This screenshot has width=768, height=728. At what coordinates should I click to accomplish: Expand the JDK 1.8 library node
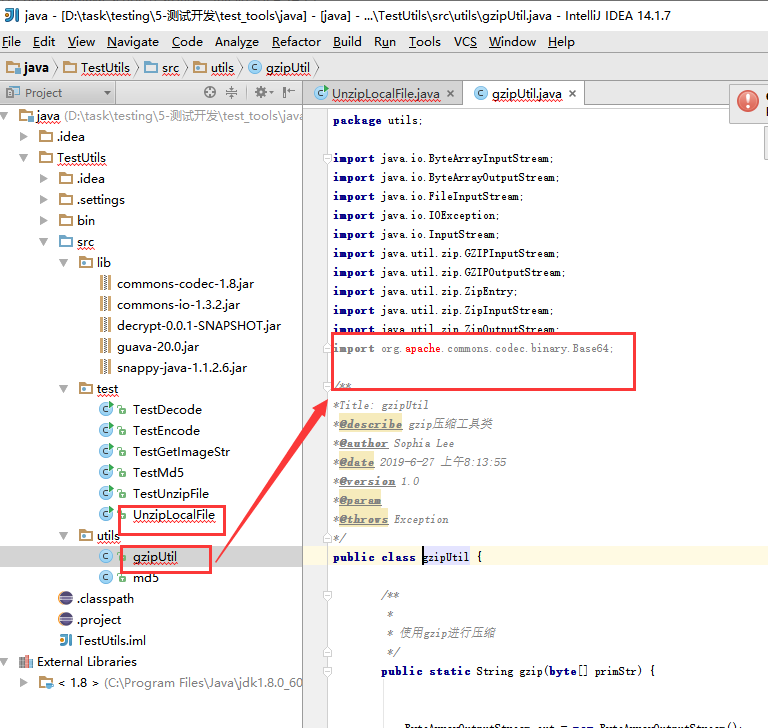pos(24,682)
